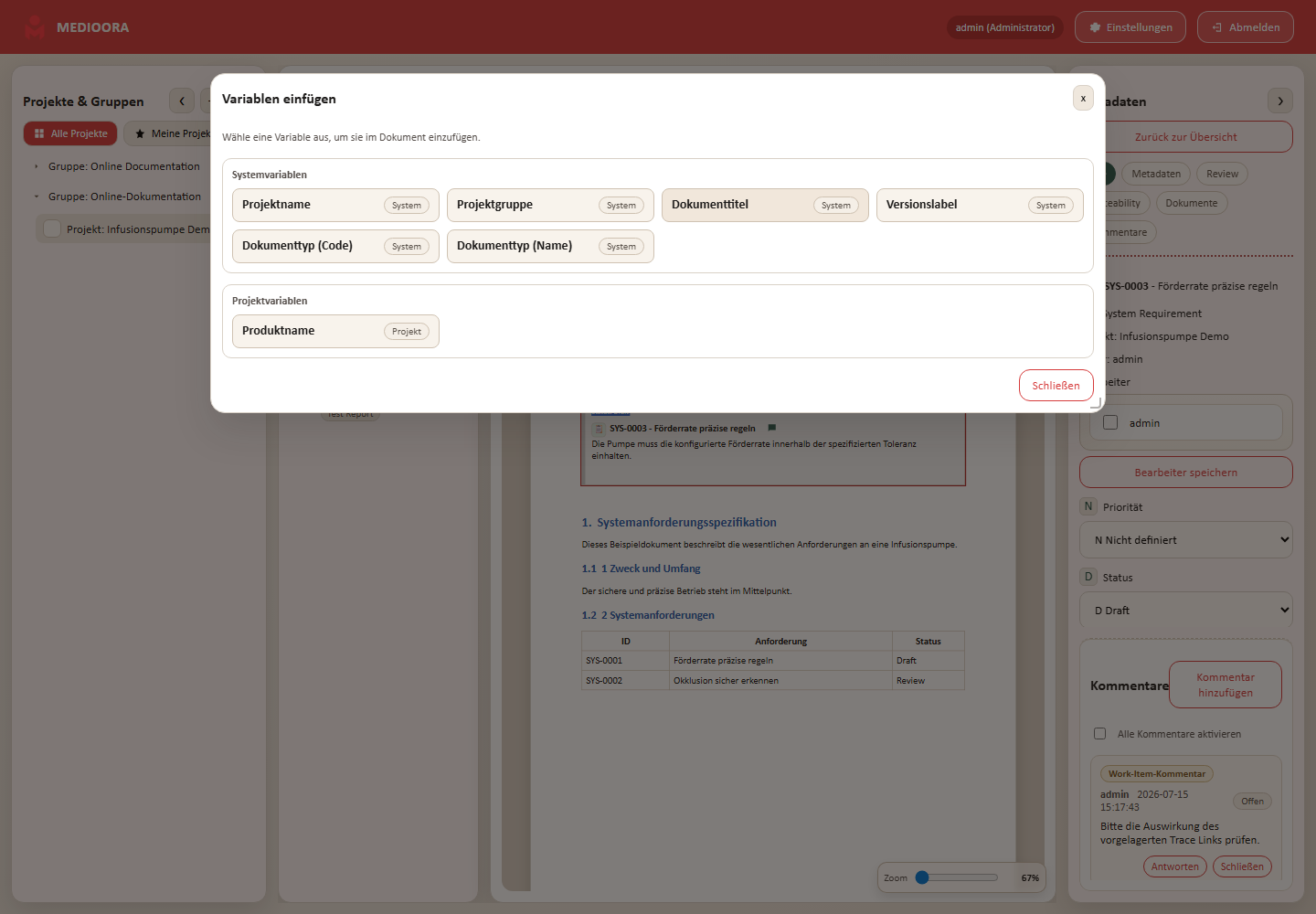The width and height of the screenshot is (1316, 914).
Task: Expand the right metadata panel chevron
Action: click(x=1279, y=101)
